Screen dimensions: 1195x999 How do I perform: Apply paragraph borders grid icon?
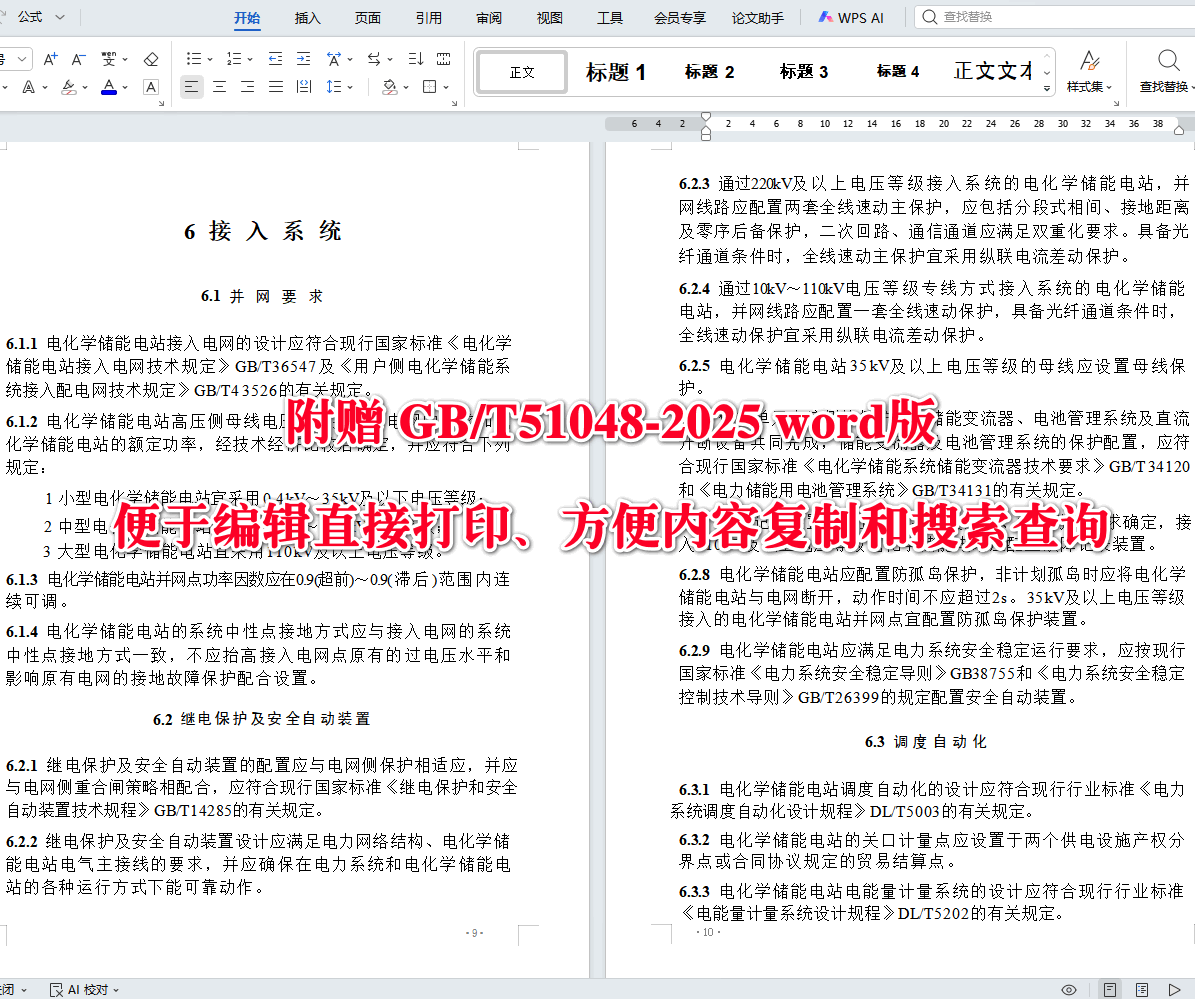pyautogui.click(x=430, y=87)
